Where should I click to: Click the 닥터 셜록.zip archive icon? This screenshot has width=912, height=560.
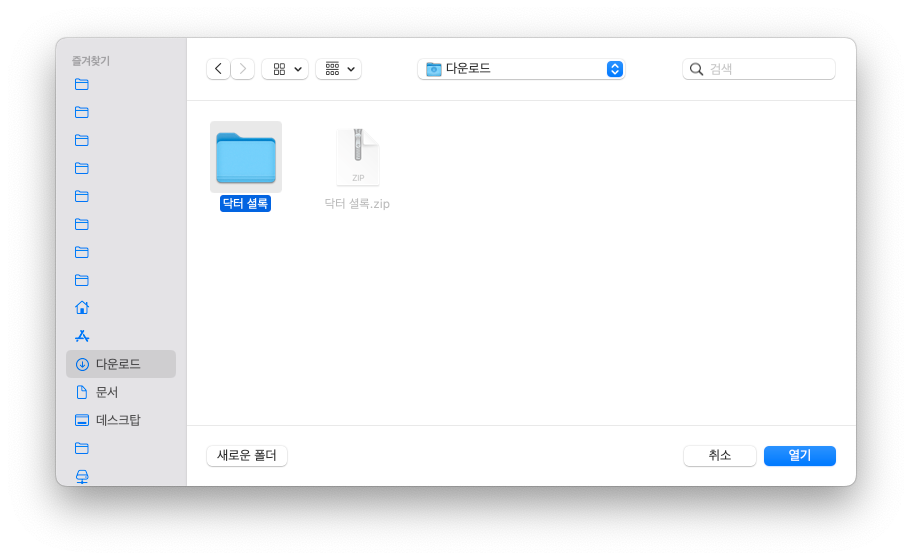[x=358, y=157]
